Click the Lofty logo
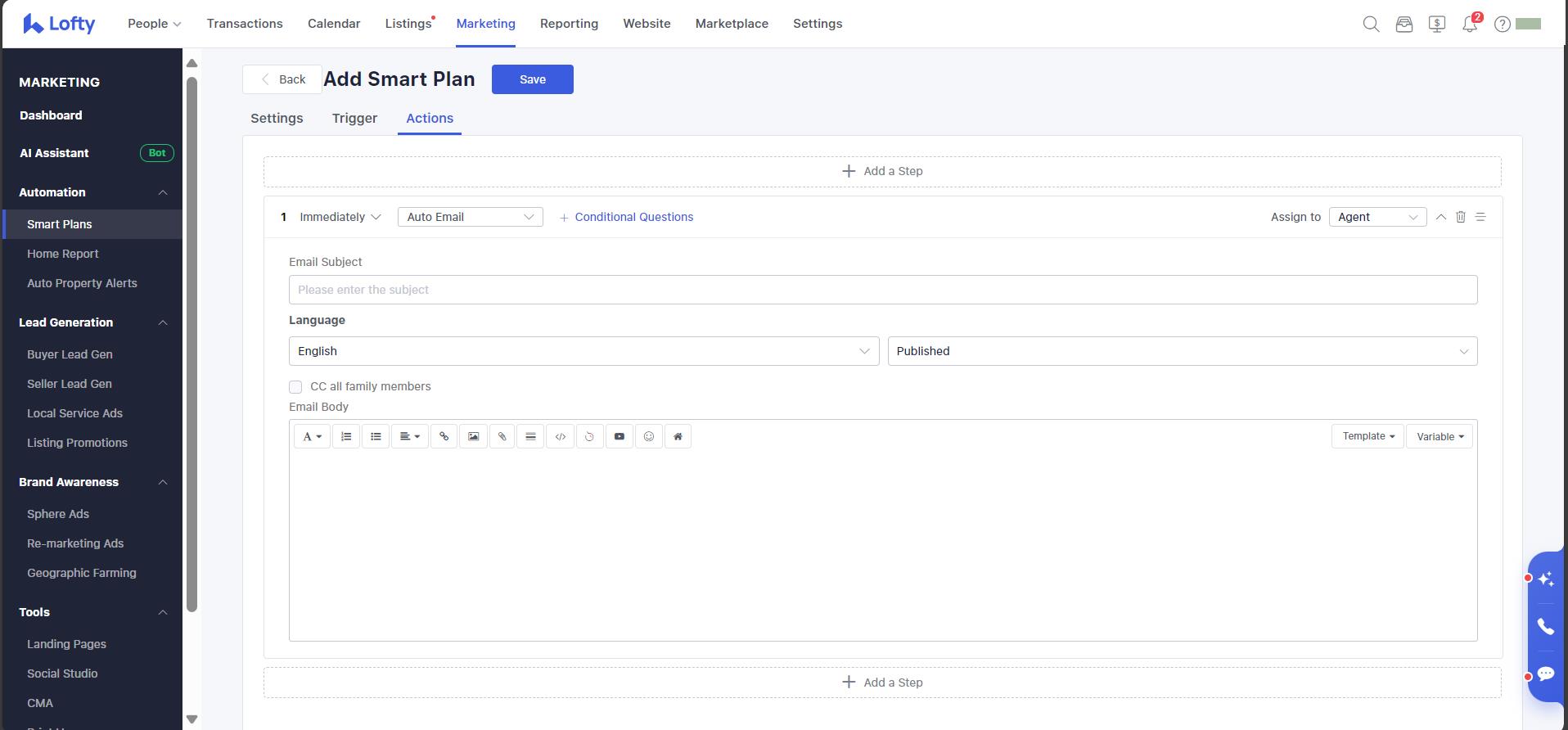1568x730 pixels. click(x=59, y=24)
